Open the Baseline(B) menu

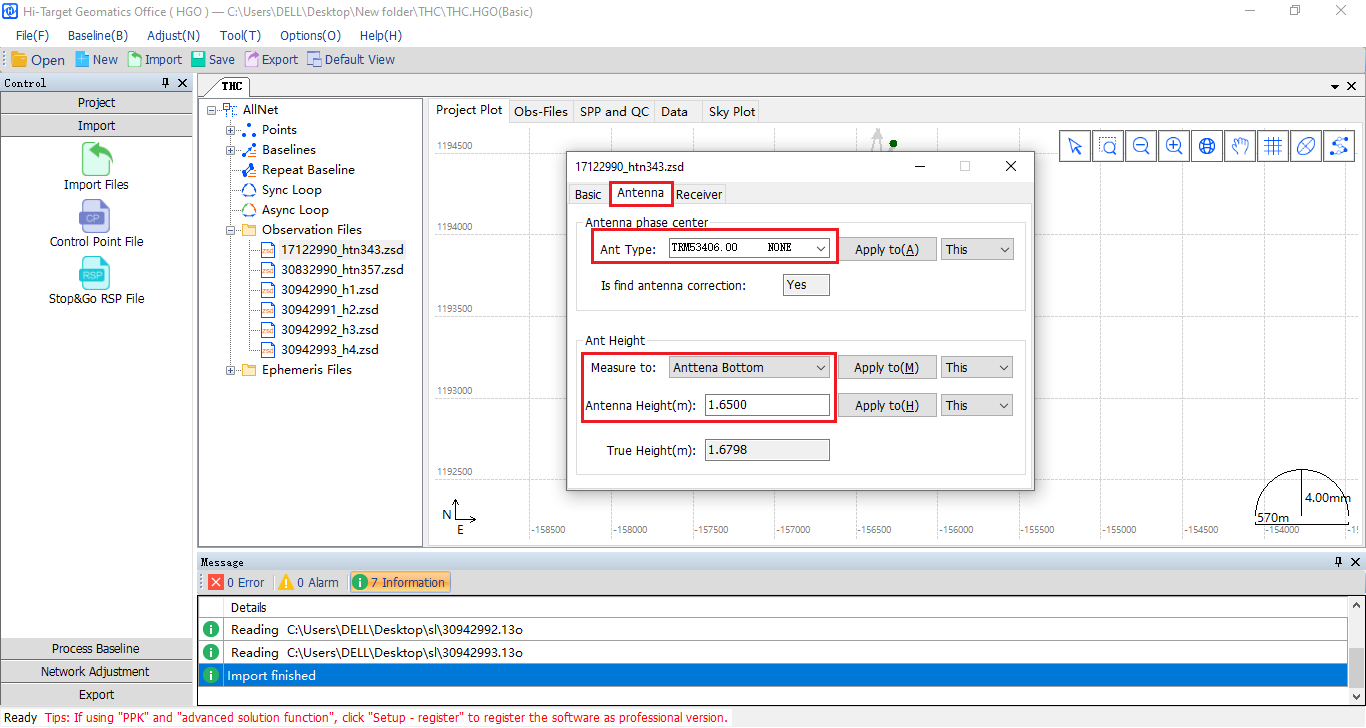pyautogui.click(x=98, y=35)
